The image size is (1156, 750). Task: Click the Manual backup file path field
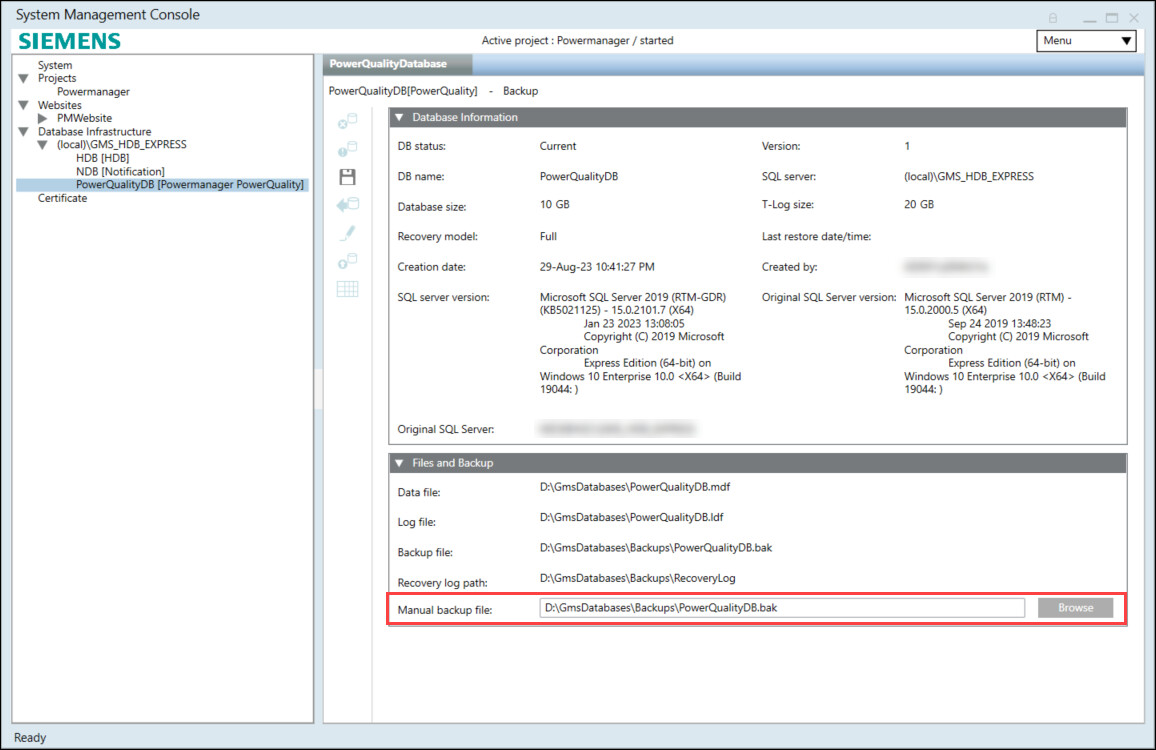click(x=781, y=608)
